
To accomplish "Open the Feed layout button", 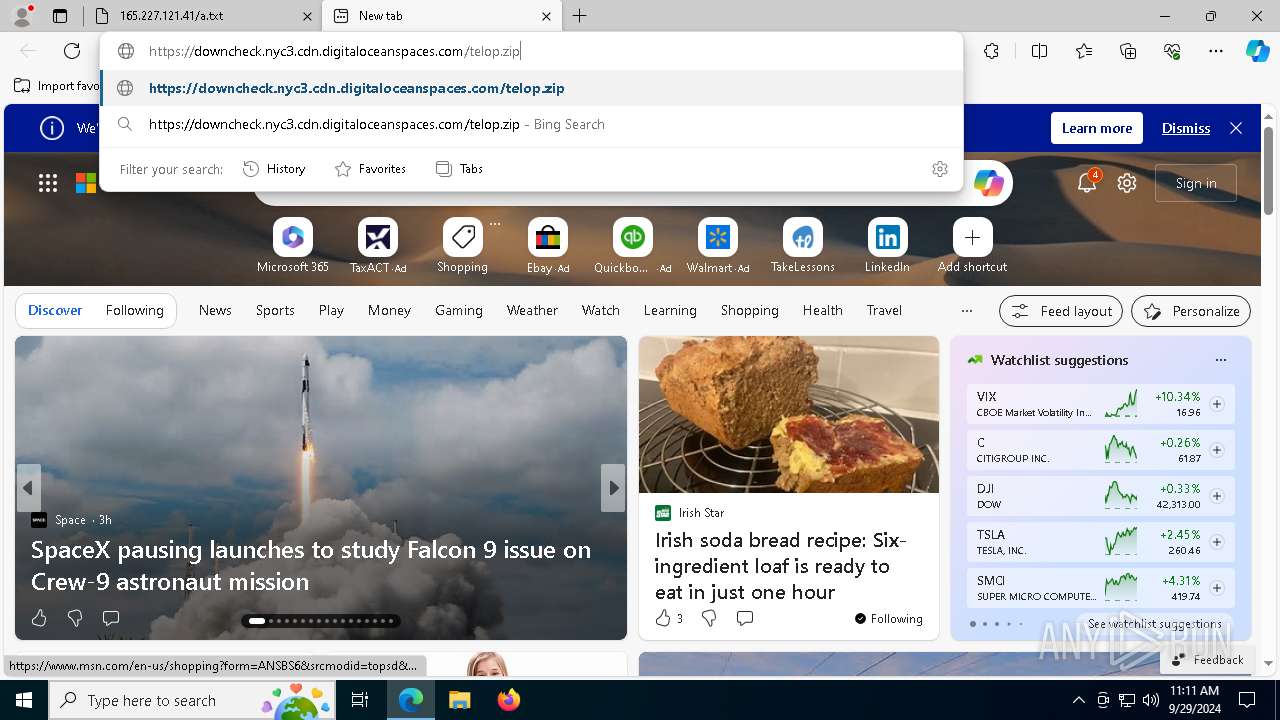I will (1061, 311).
